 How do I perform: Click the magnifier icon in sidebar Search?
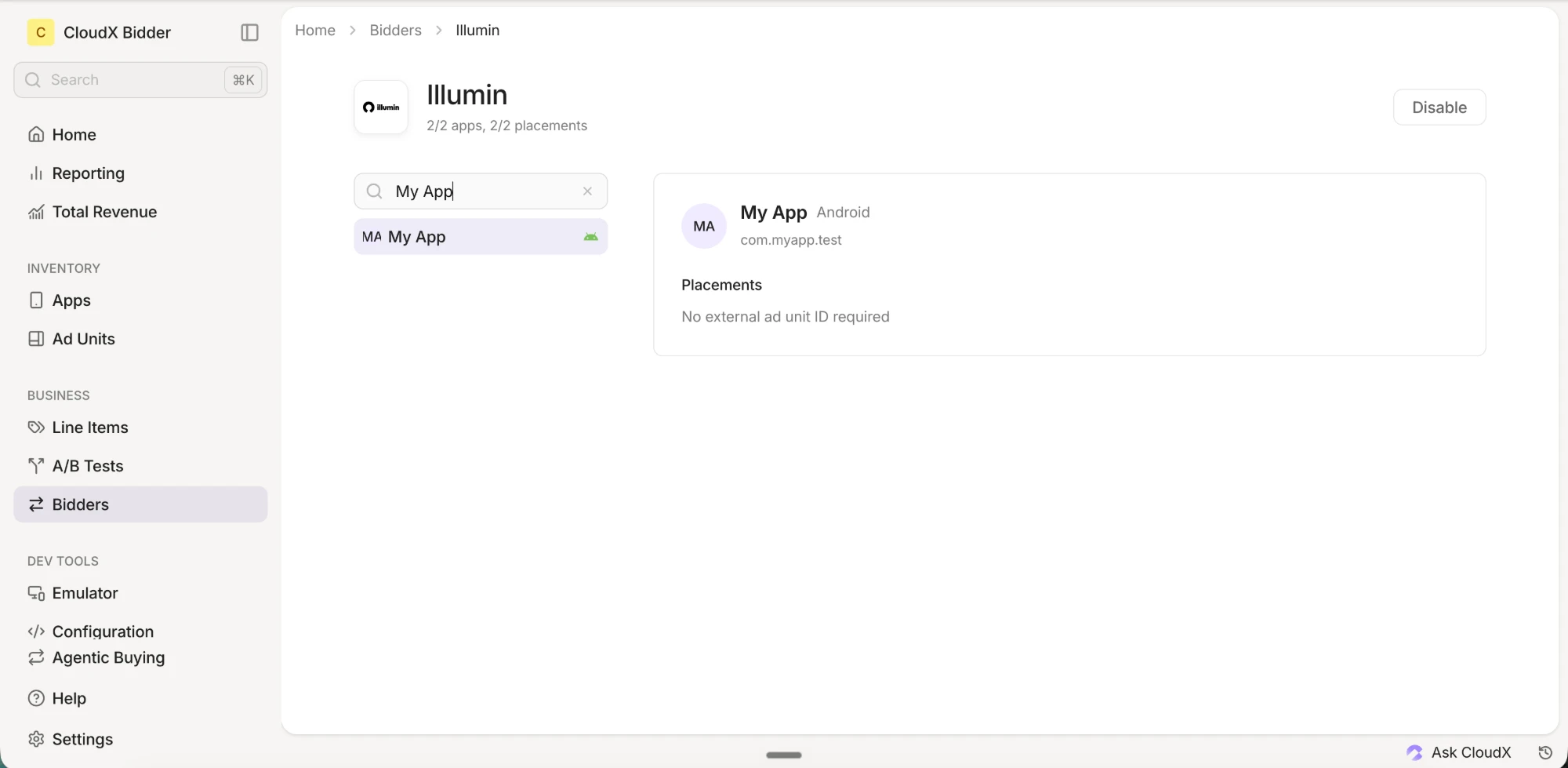point(33,80)
